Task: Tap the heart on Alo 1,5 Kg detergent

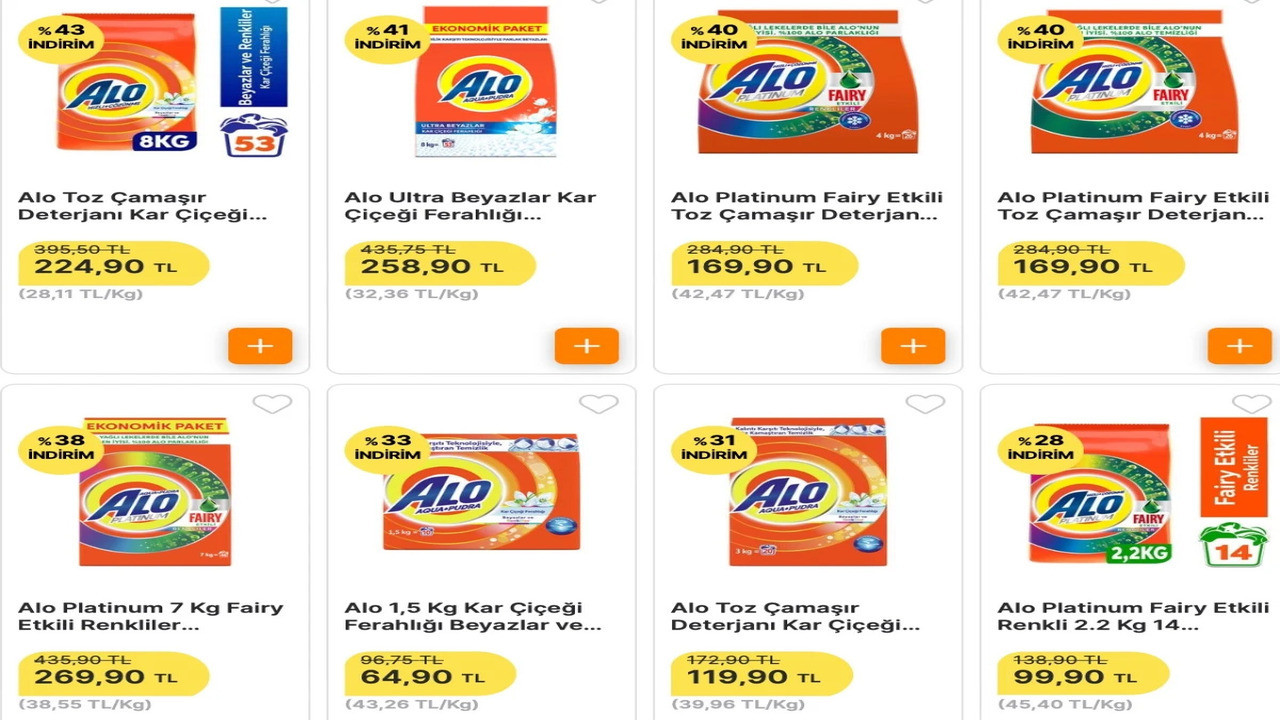Action: tap(599, 404)
